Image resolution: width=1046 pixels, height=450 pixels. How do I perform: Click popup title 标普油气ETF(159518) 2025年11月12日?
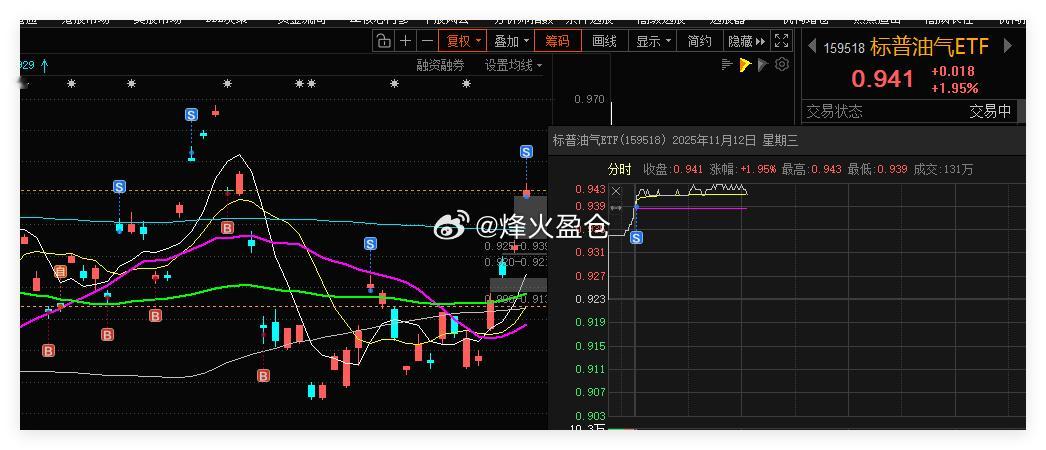(654, 141)
